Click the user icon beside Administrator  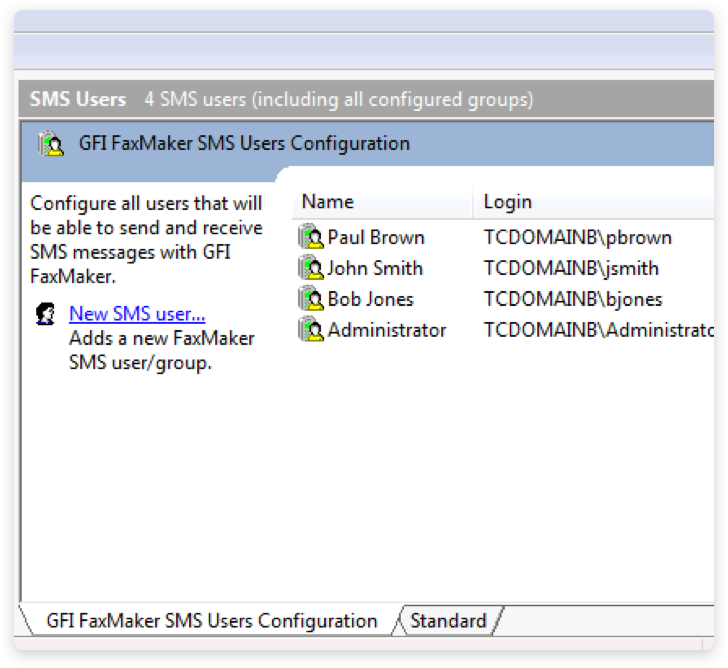(x=311, y=330)
